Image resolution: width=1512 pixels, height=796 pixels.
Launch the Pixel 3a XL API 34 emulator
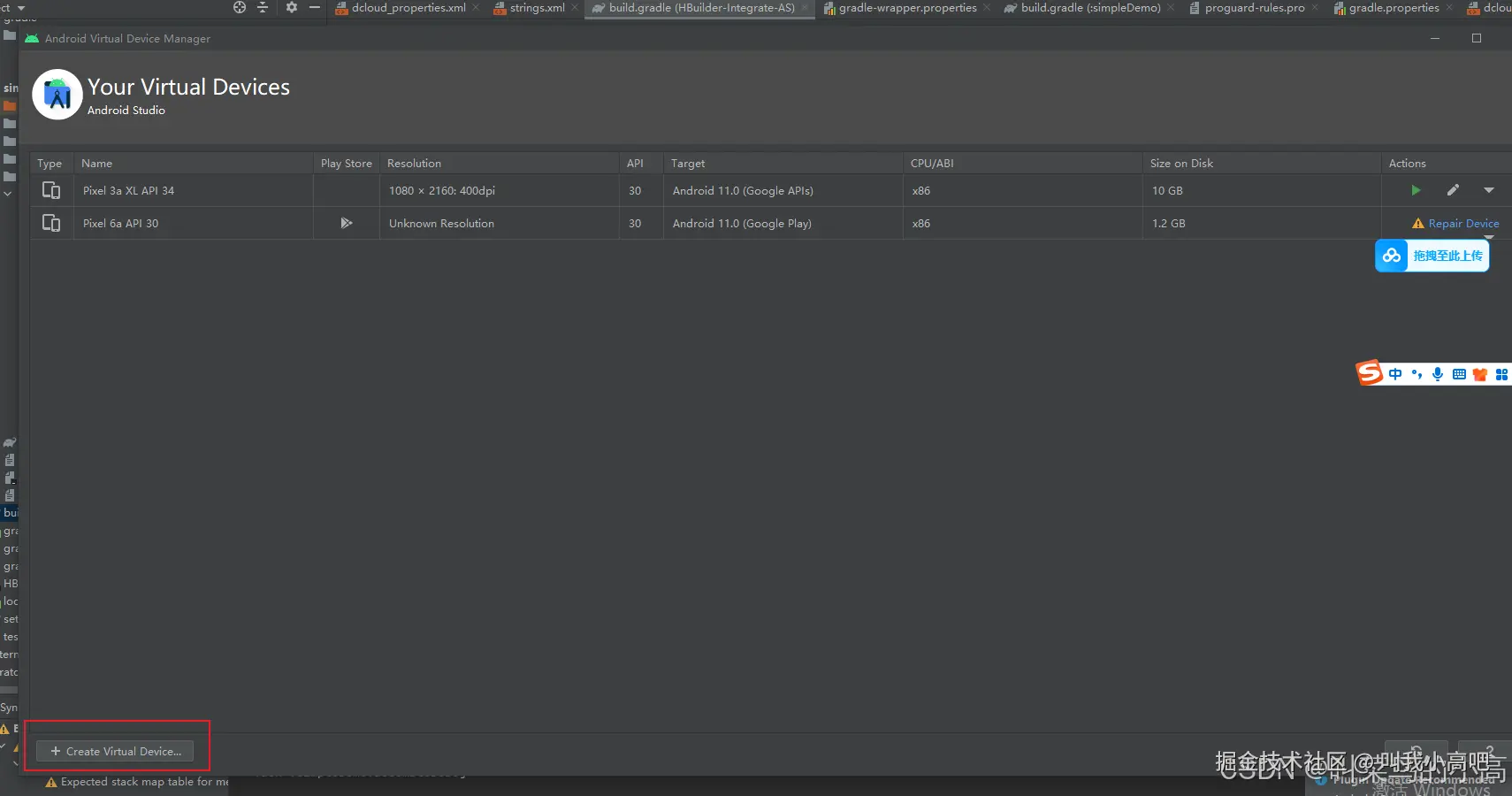(x=1416, y=190)
